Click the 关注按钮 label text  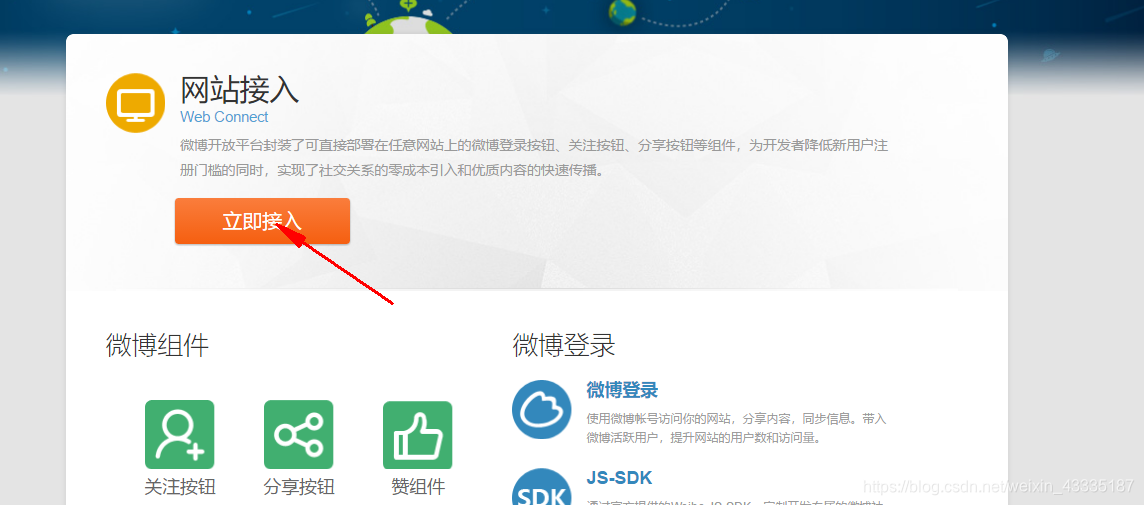click(179, 487)
